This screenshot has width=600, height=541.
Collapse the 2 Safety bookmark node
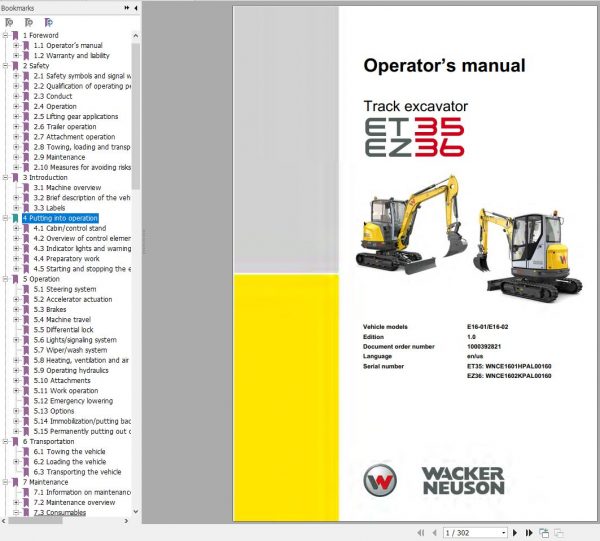click(x=5, y=65)
